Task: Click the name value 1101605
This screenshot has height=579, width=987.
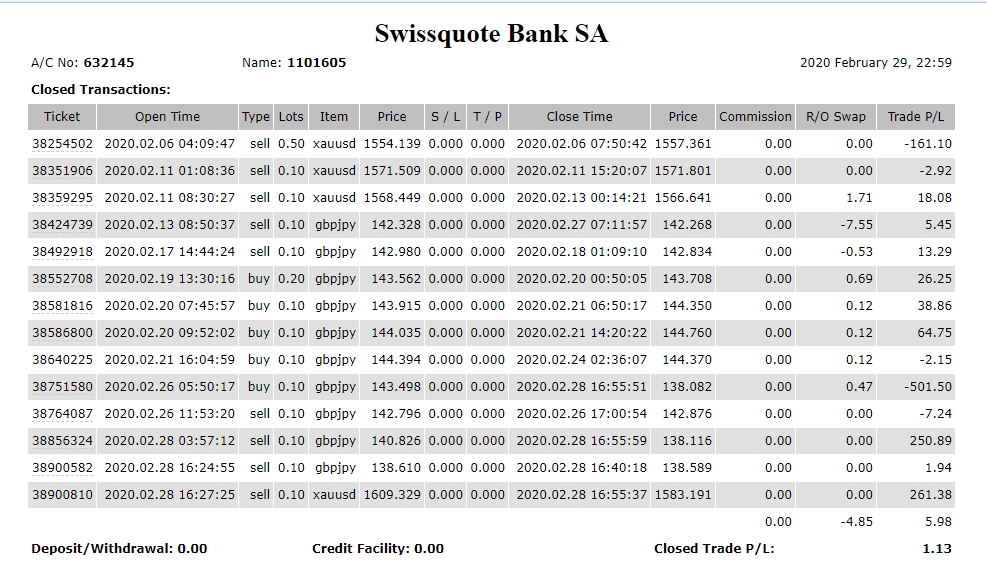Action: 317,63
